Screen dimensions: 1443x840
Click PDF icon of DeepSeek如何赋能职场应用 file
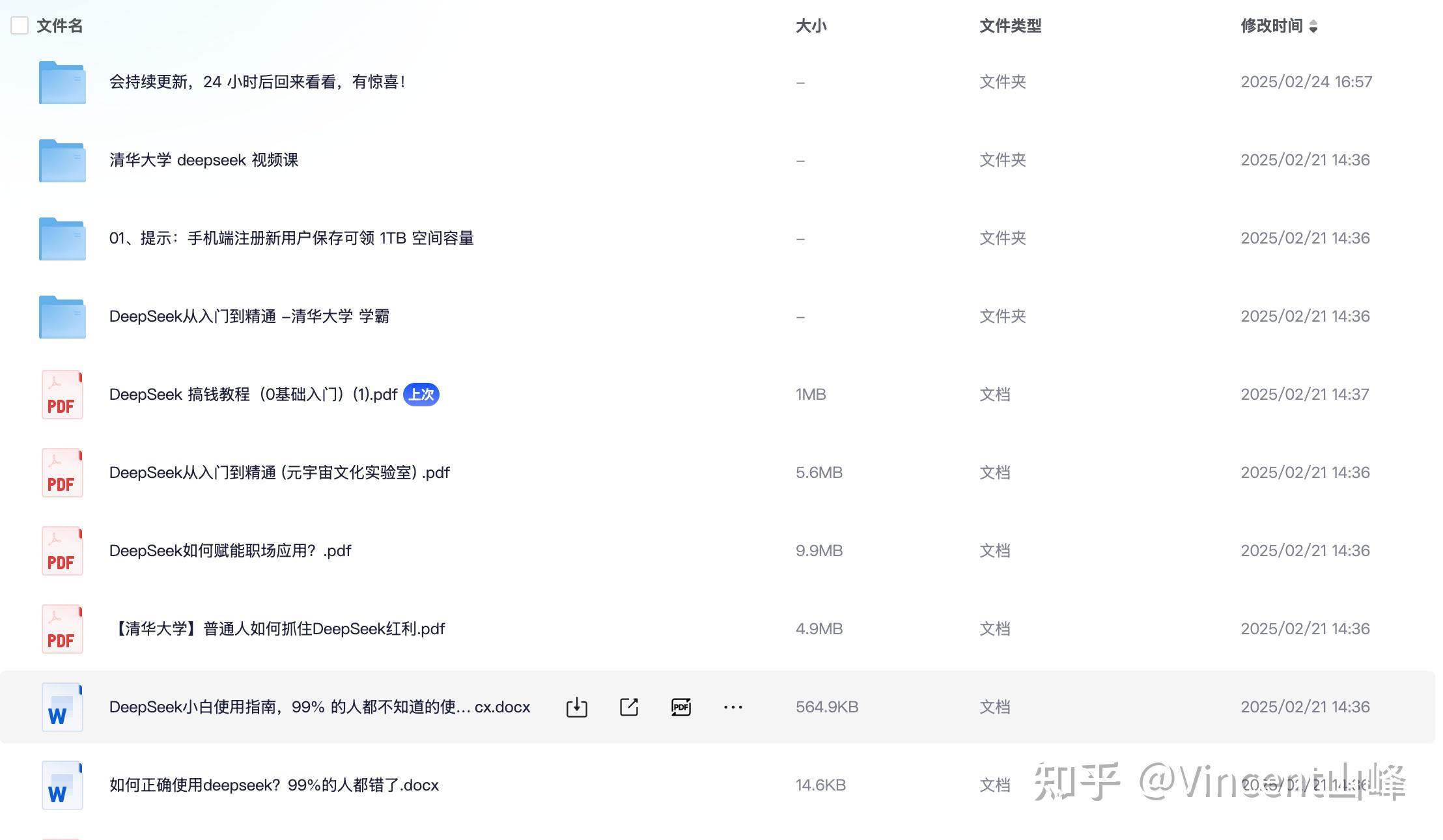(x=62, y=551)
